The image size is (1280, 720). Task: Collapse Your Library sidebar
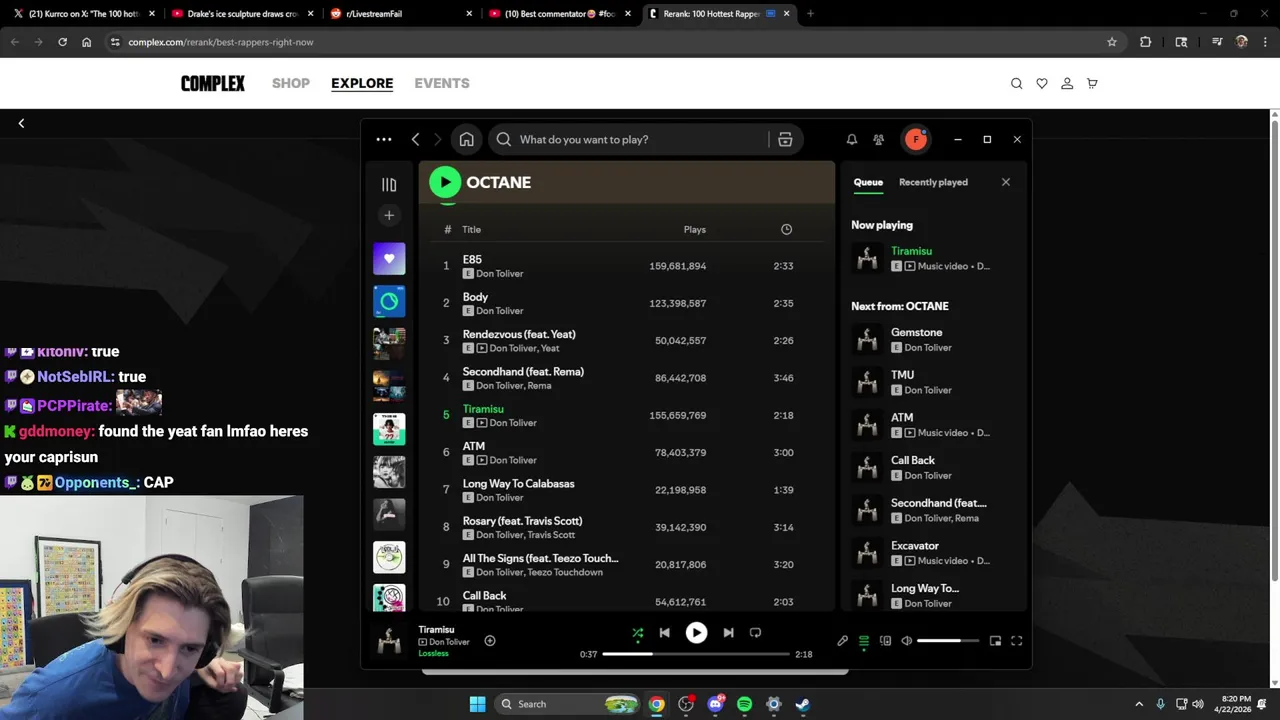coord(389,185)
